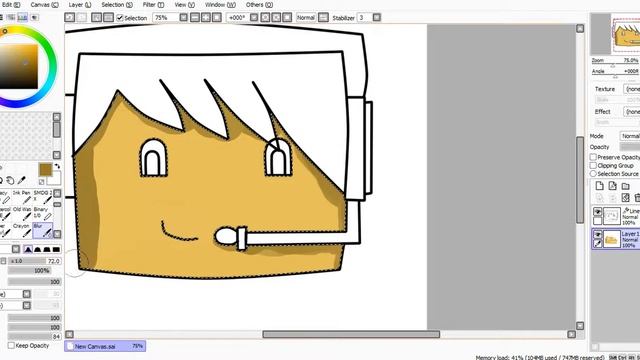Viewport: 640px width, 360px height.
Task: Open the Others menu
Action: (259, 5)
